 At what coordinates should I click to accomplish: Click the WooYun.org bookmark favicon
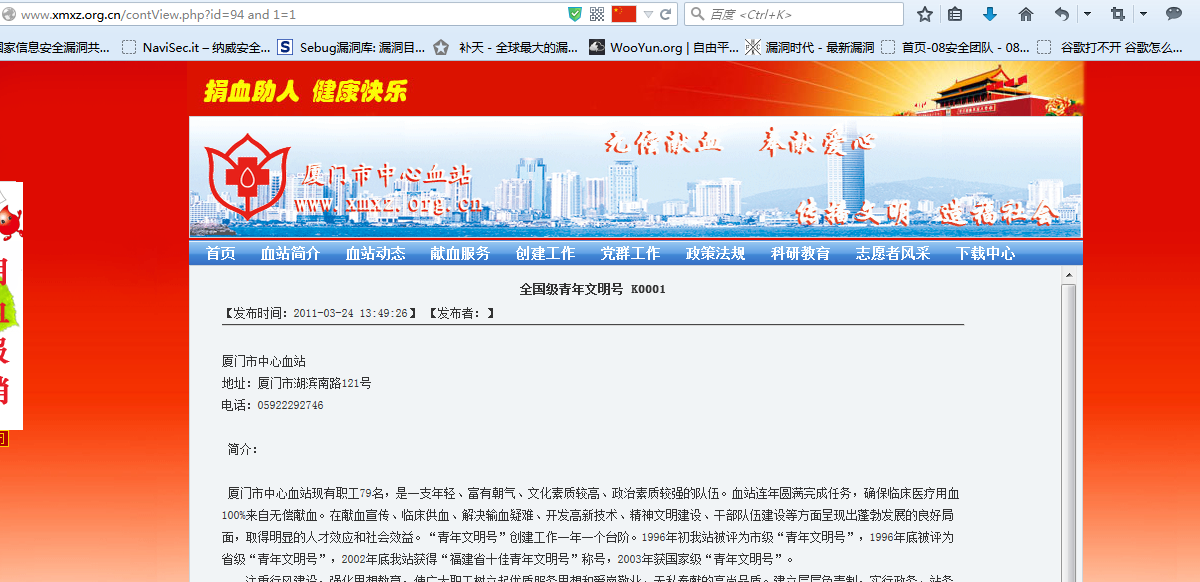click(597, 47)
